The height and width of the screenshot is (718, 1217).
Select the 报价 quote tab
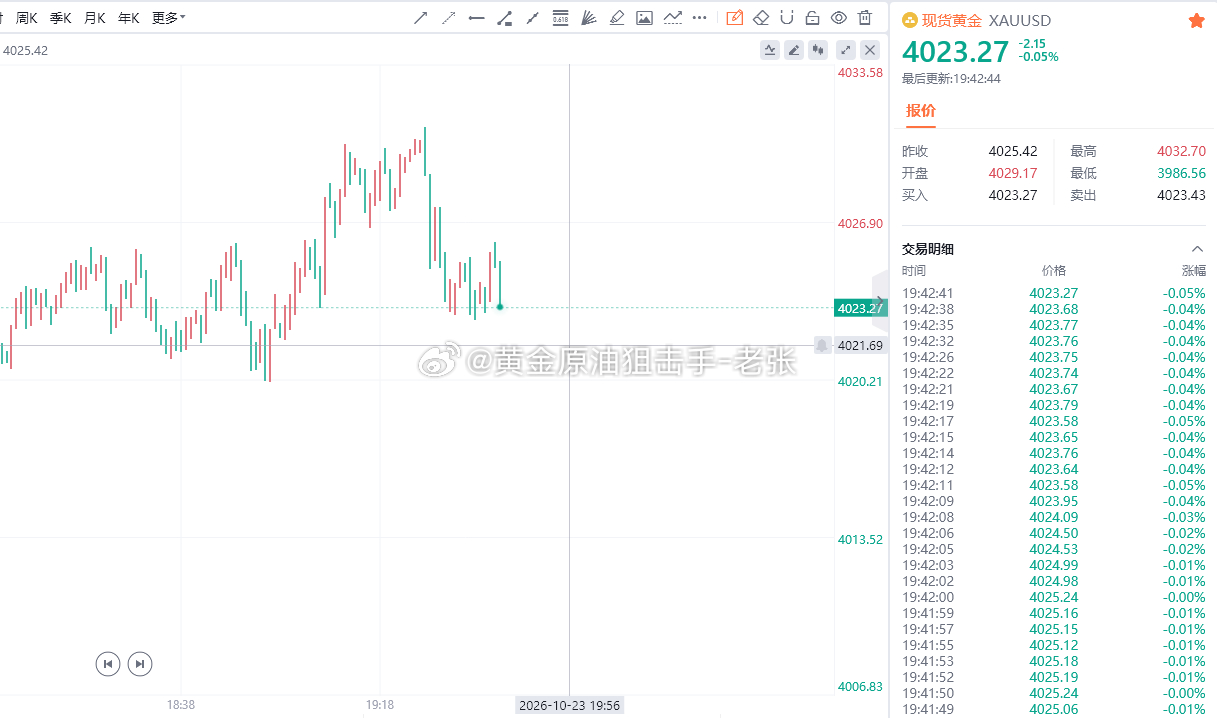pos(921,110)
